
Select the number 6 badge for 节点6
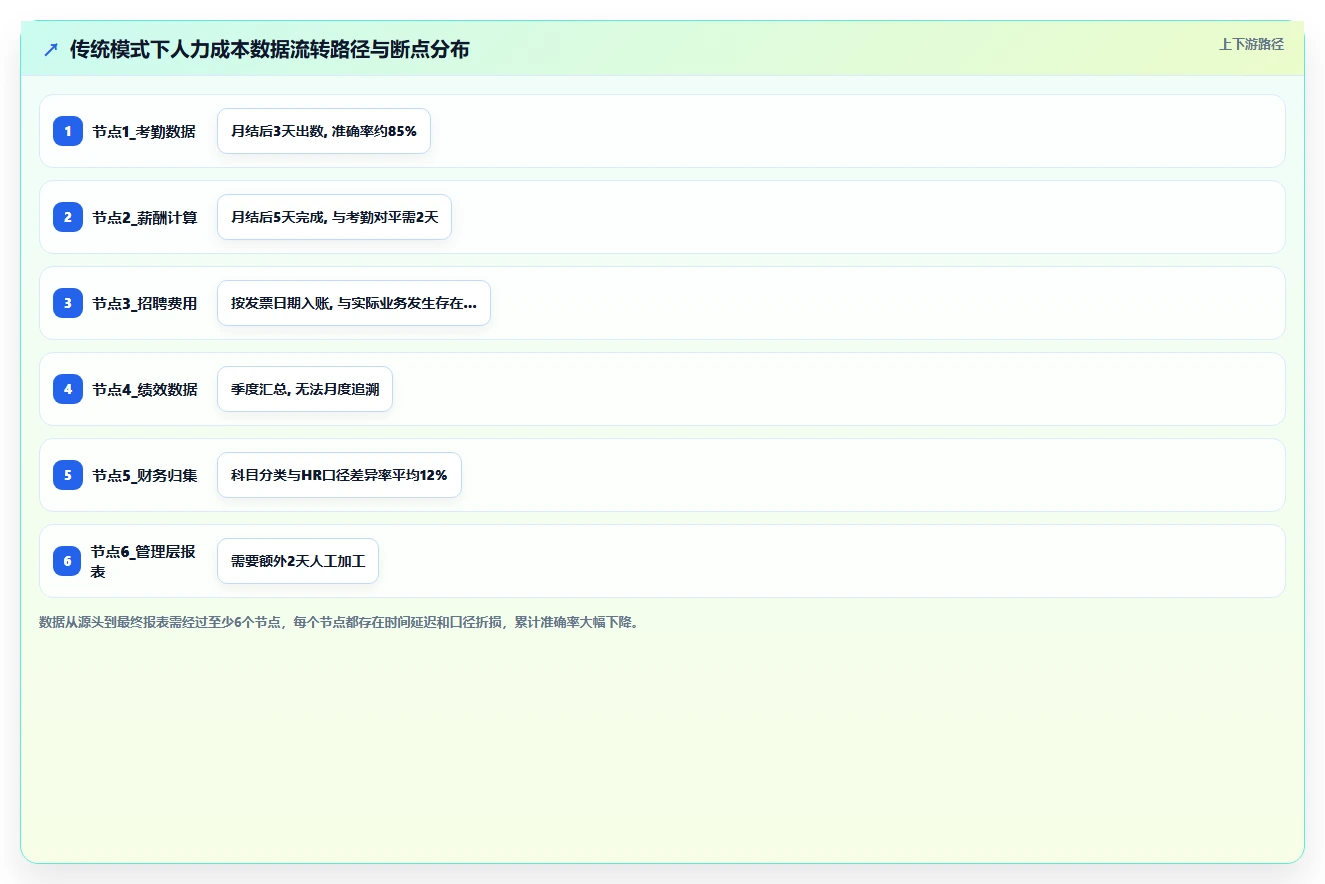click(68, 561)
